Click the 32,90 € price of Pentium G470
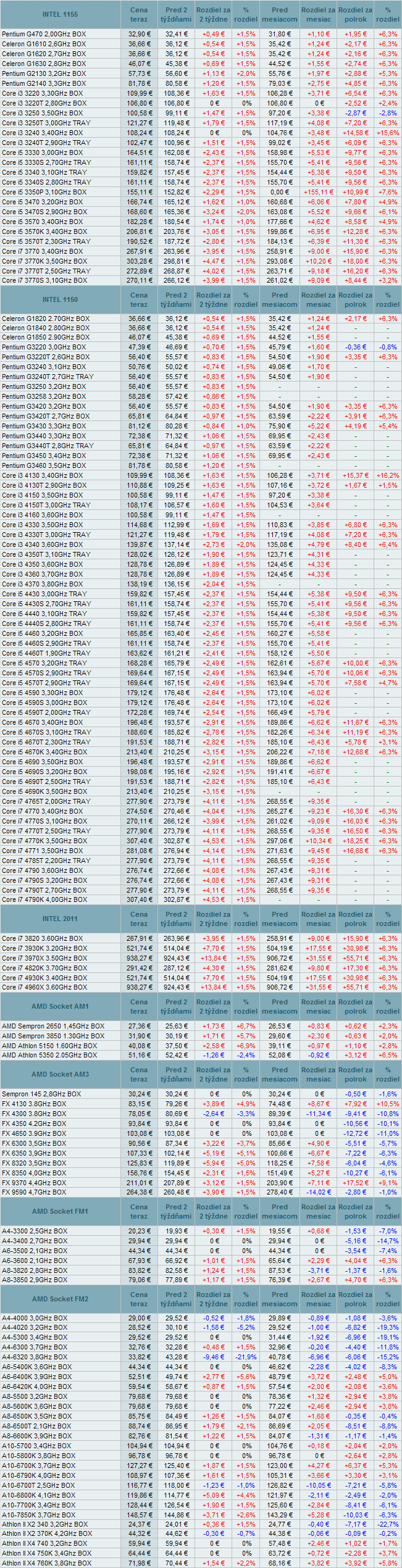 tap(139, 34)
